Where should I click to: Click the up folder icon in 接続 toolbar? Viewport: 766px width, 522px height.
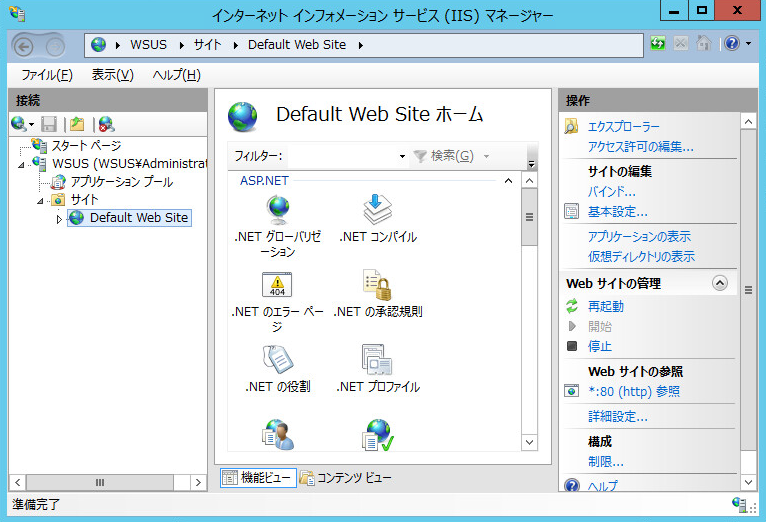click(x=77, y=125)
